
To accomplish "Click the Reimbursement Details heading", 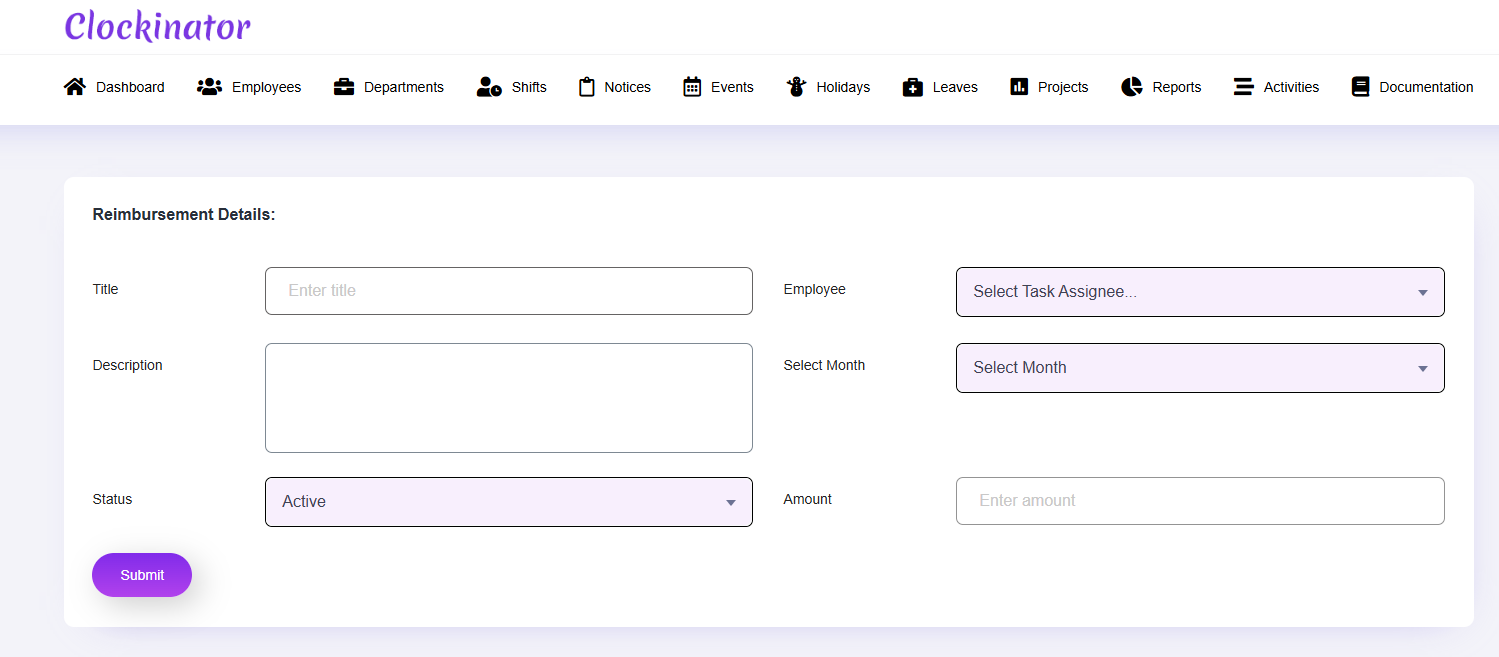I will (x=184, y=214).
